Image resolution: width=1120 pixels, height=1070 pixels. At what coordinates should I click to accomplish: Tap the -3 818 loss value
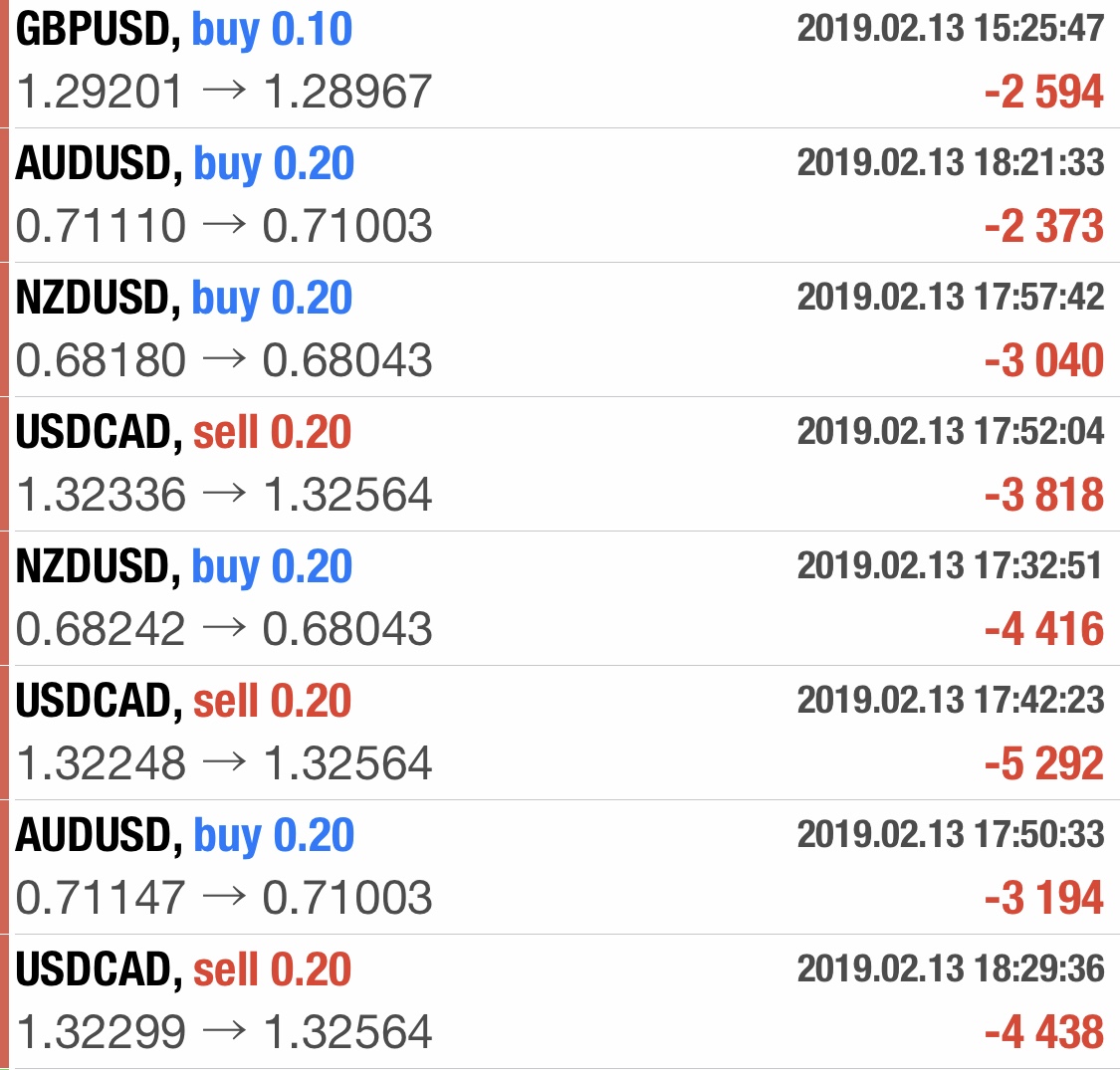1043,496
